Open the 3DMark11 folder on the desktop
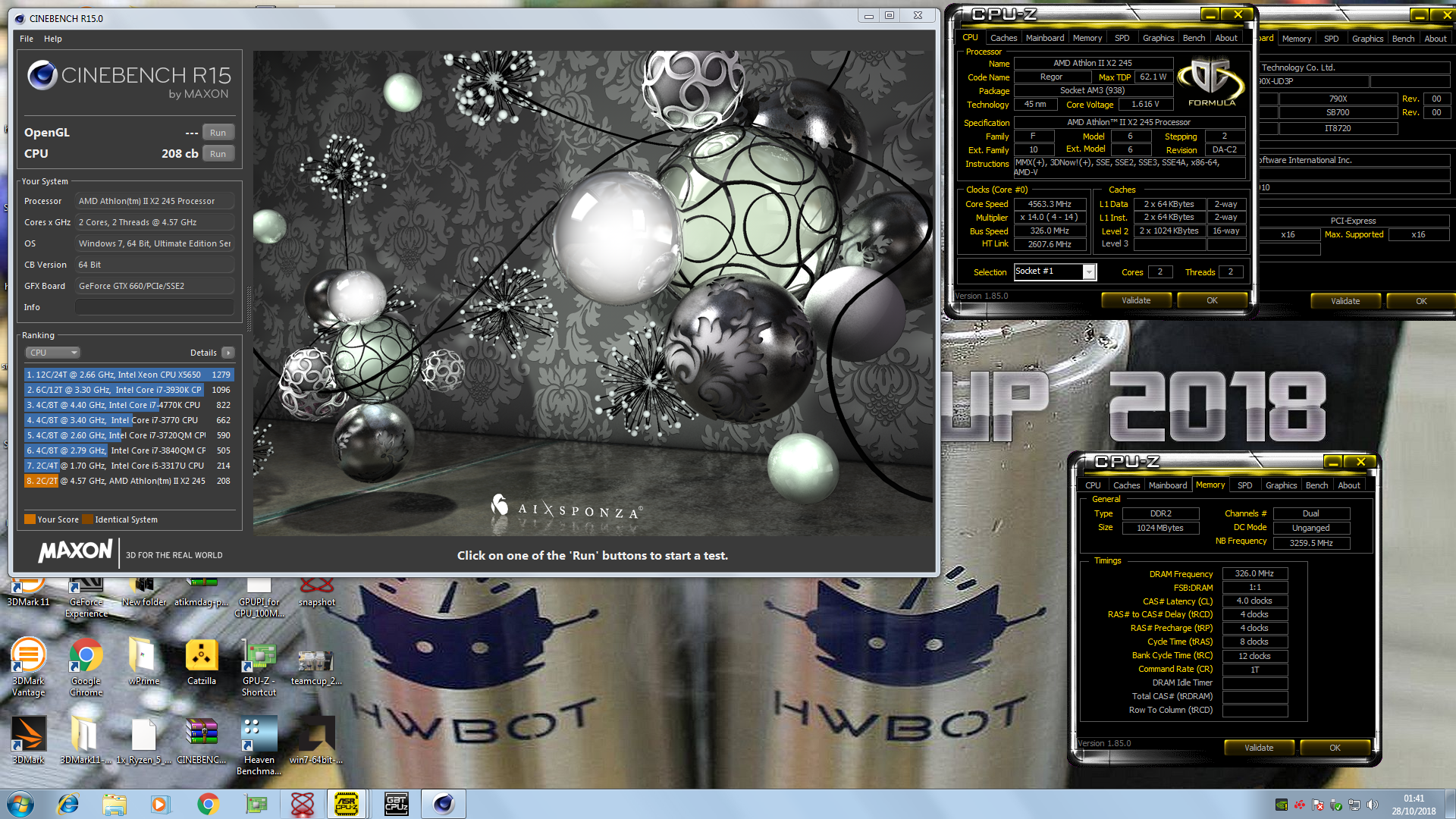 point(86,740)
